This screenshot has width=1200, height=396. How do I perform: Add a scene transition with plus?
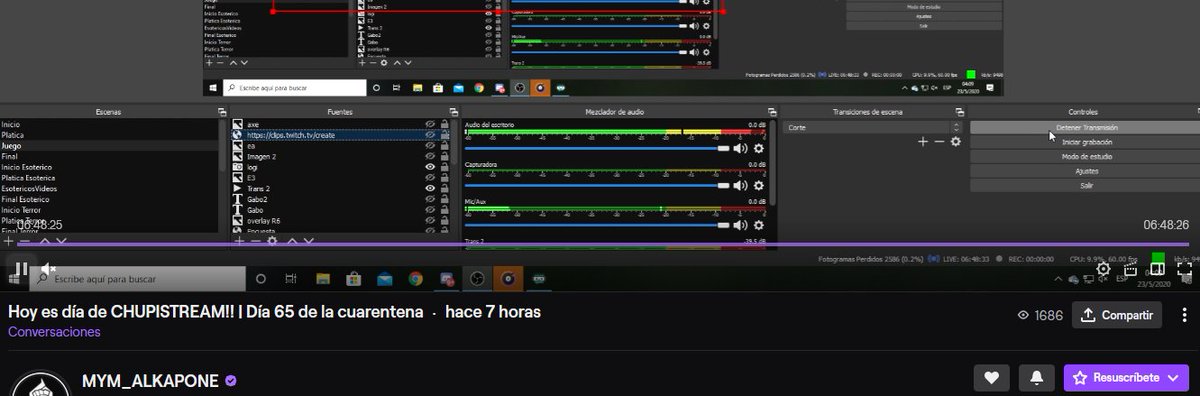tap(923, 142)
